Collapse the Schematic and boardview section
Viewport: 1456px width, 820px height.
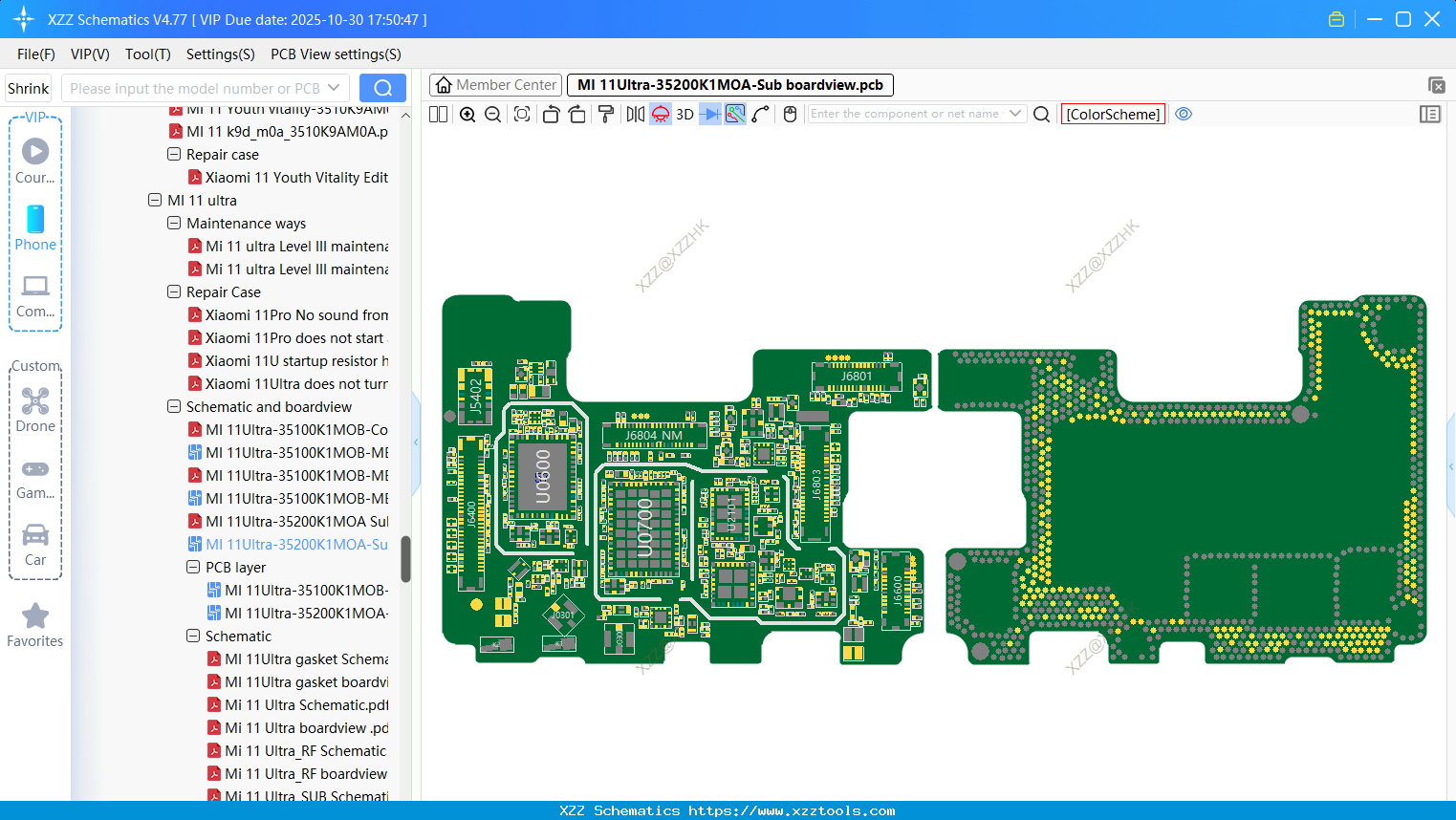[x=174, y=406]
